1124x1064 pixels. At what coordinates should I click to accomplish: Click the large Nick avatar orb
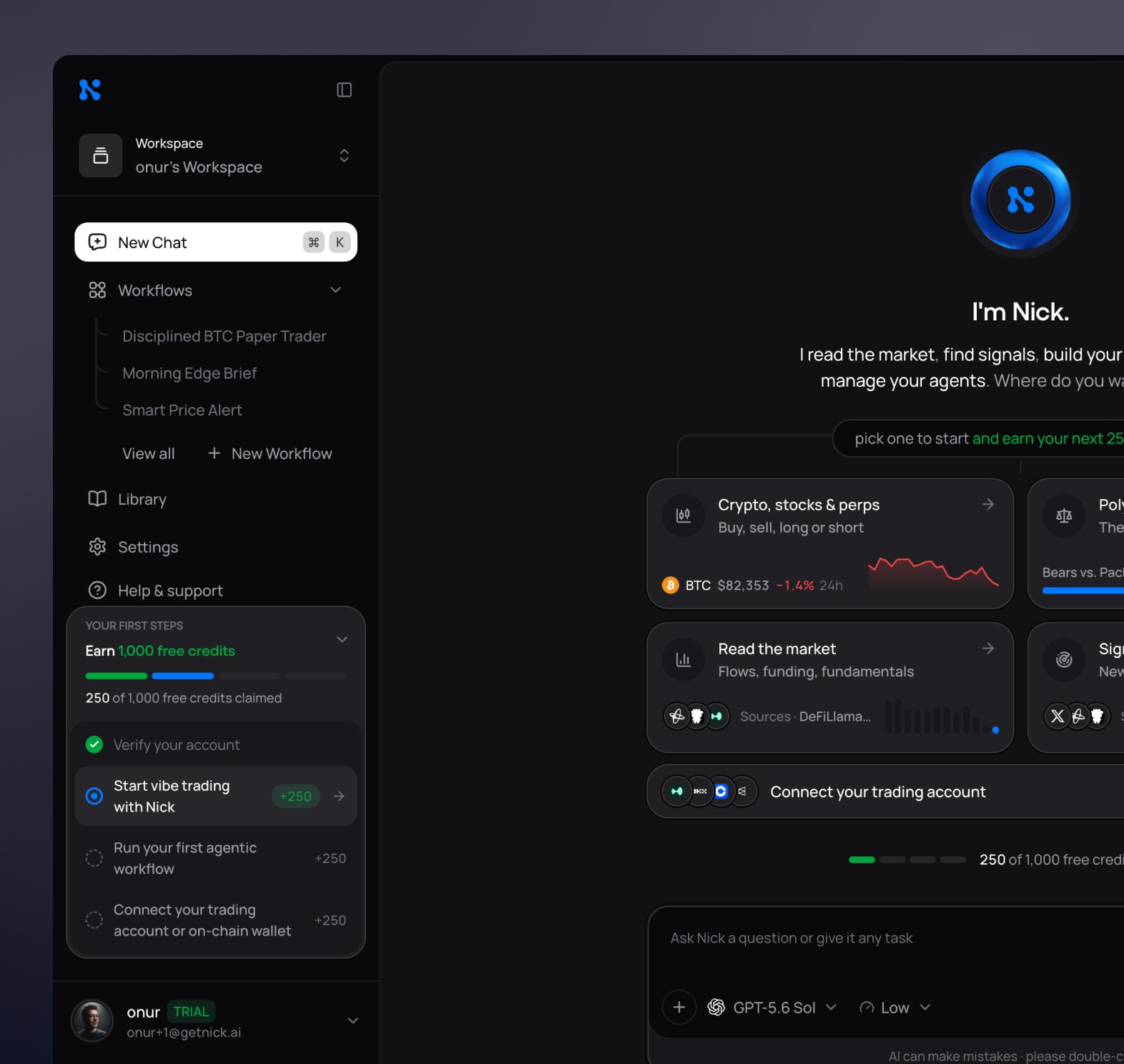pos(1020,199)
